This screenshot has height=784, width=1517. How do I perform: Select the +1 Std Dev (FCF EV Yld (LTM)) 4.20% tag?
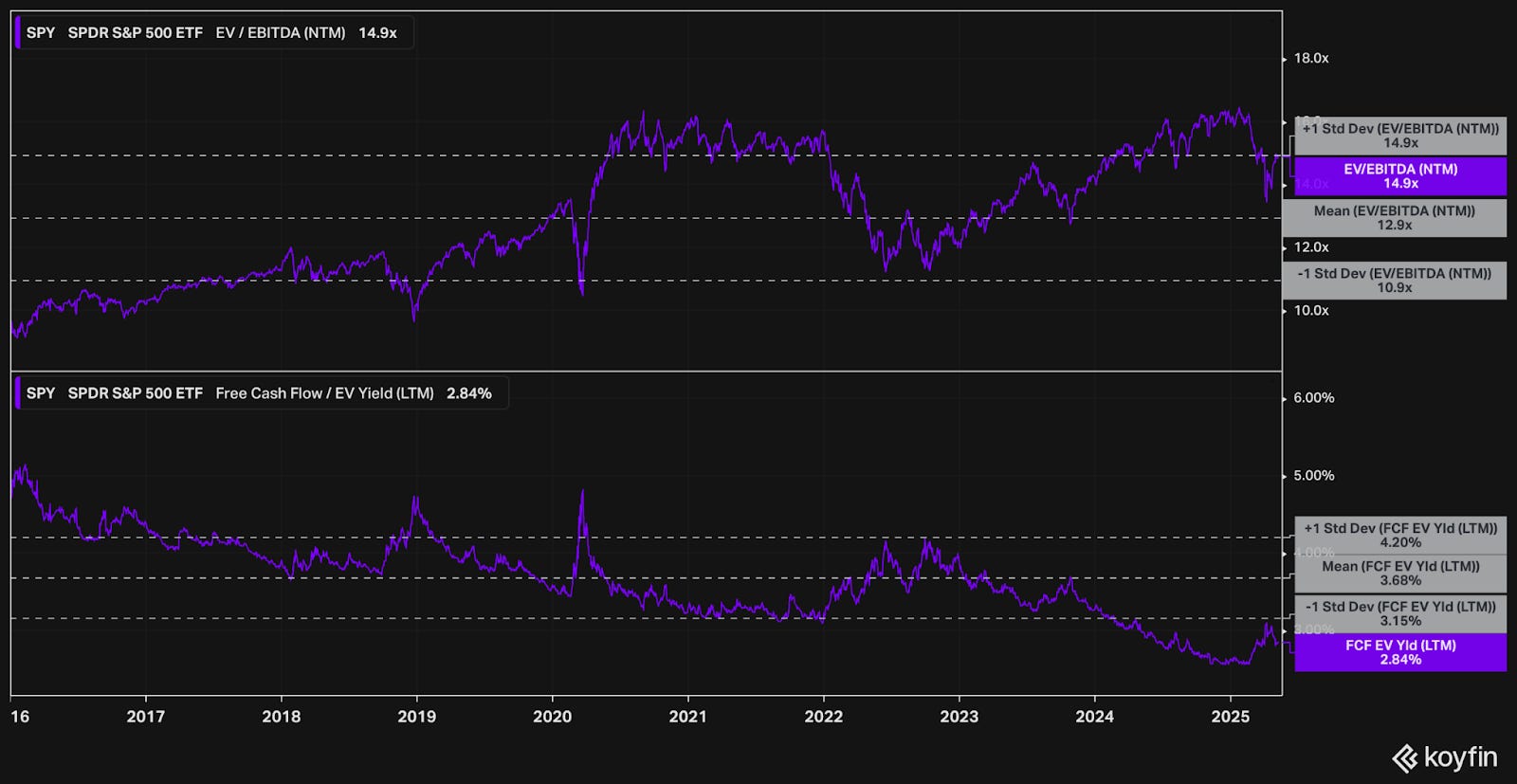(1400, 536)
